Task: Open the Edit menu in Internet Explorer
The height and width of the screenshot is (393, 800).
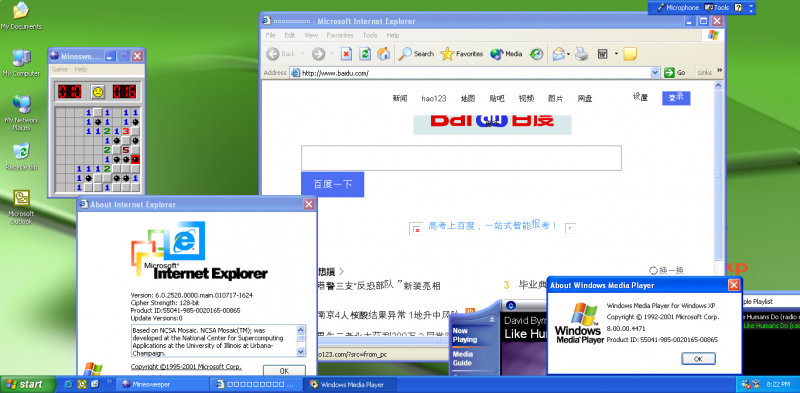Action: (x=290, y=35)
